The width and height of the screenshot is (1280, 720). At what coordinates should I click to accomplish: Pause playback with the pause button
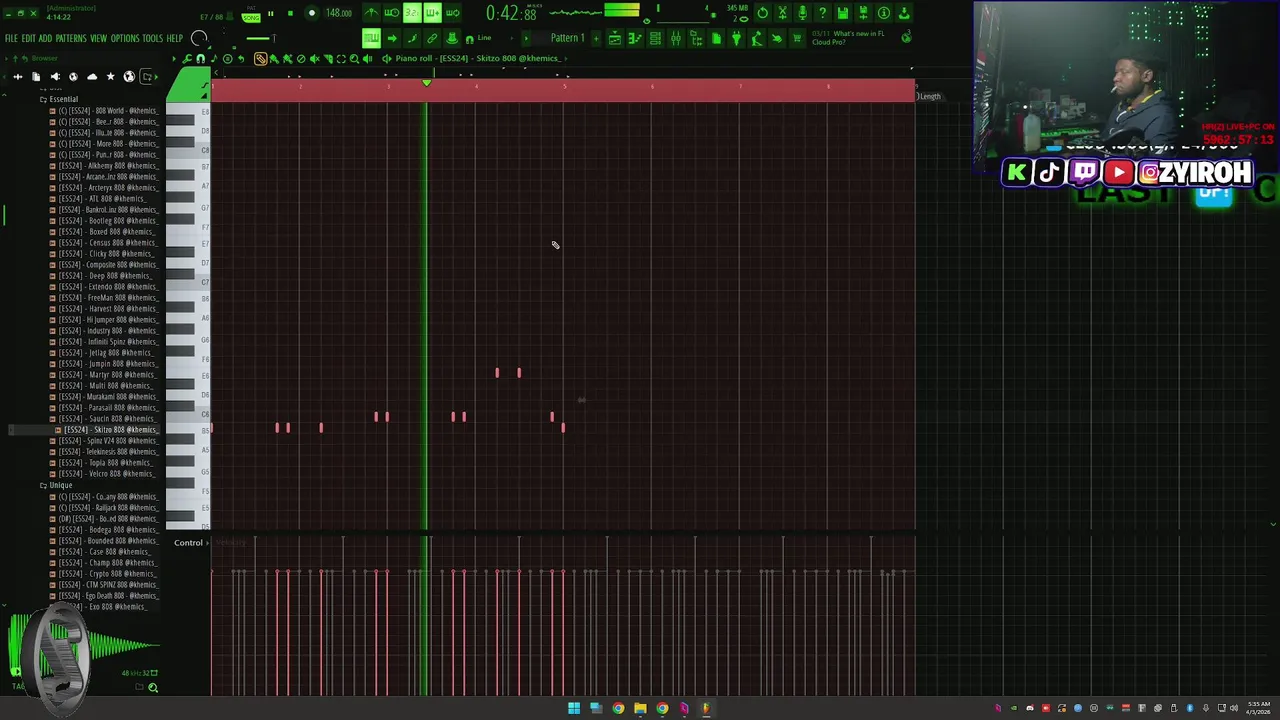[x=270, y=14]
